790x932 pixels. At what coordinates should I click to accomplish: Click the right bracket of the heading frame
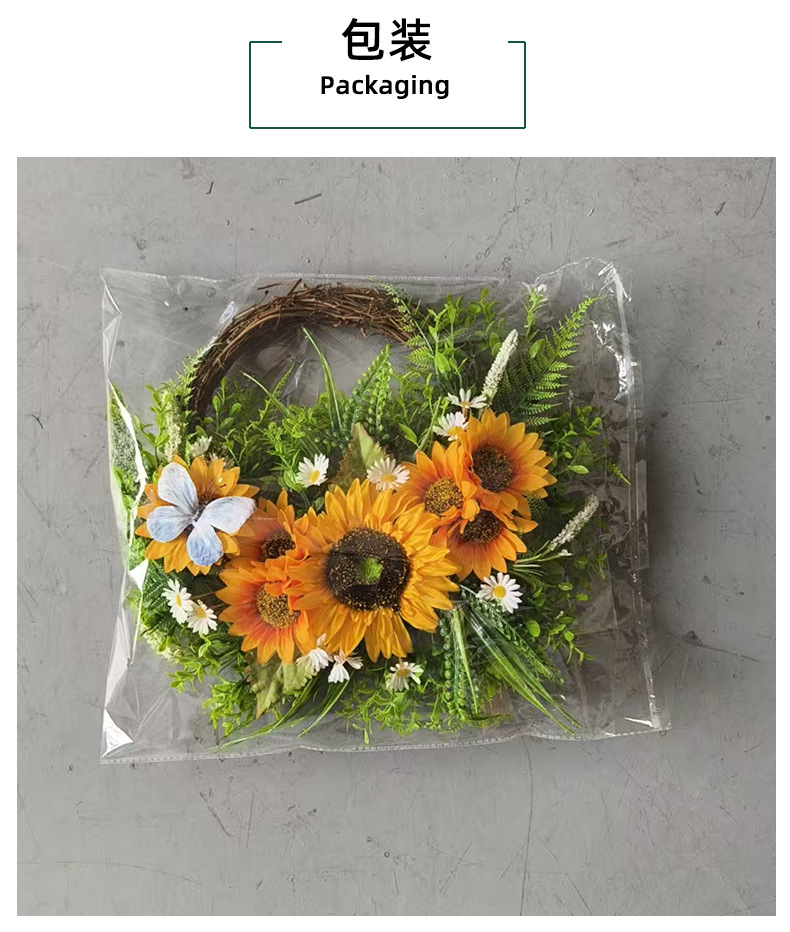click(x=517, y=84)
